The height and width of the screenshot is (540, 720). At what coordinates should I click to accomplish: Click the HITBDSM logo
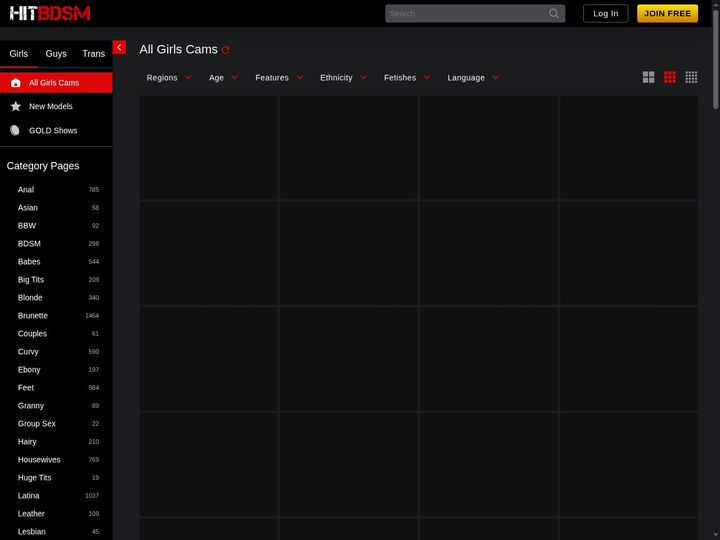[50, 13]
